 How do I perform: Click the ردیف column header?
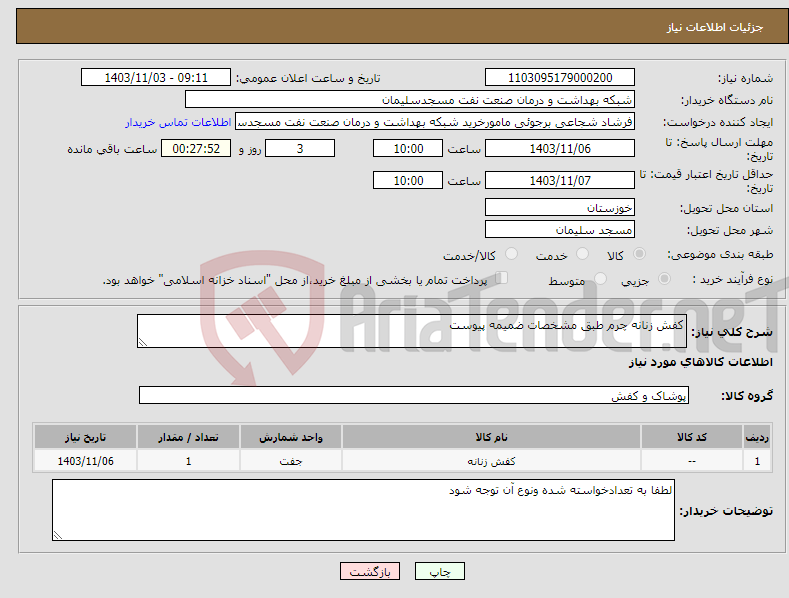pos(757,437)
